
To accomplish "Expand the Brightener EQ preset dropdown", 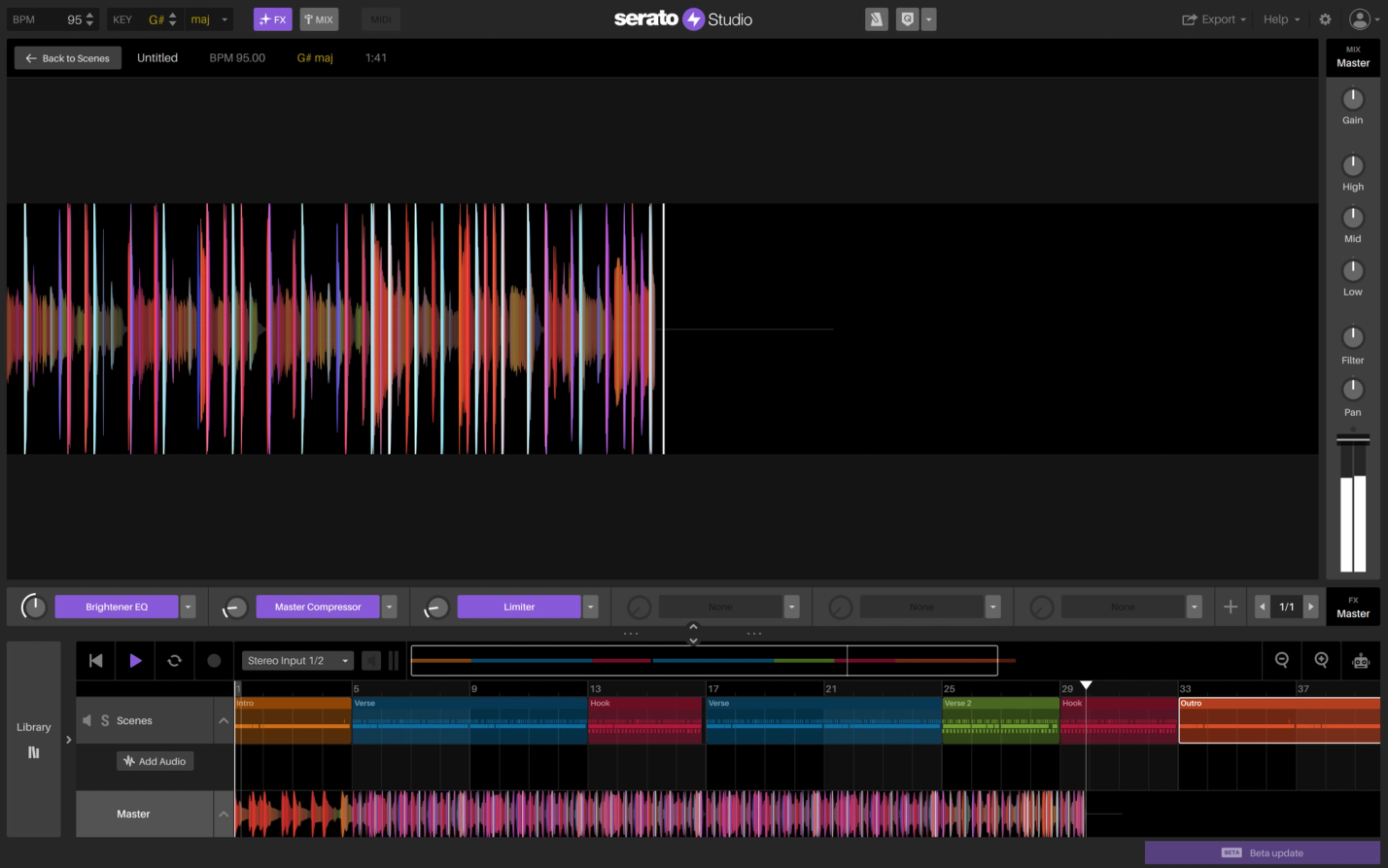I will point(189,607).
